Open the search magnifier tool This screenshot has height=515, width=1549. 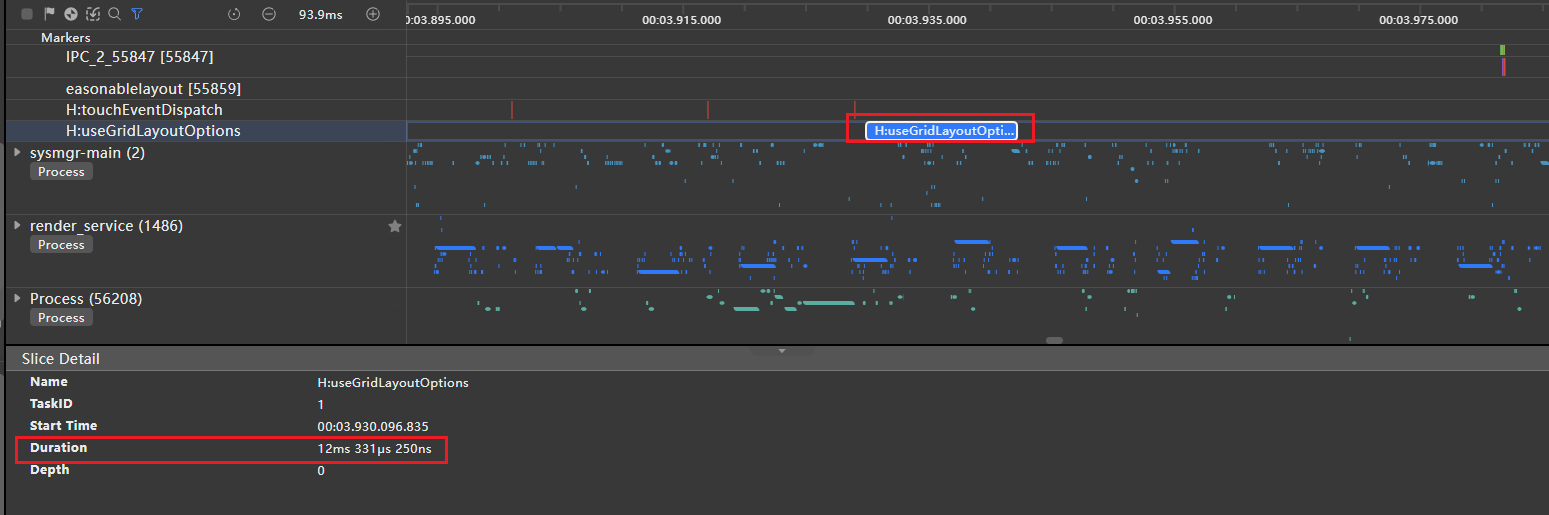pos(114,14)
